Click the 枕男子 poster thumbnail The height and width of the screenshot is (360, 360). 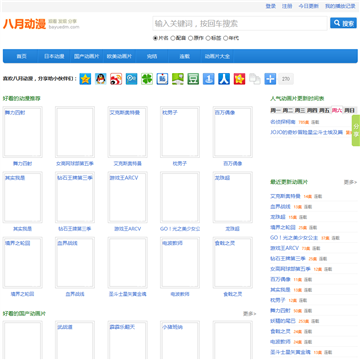pos(180,132)
